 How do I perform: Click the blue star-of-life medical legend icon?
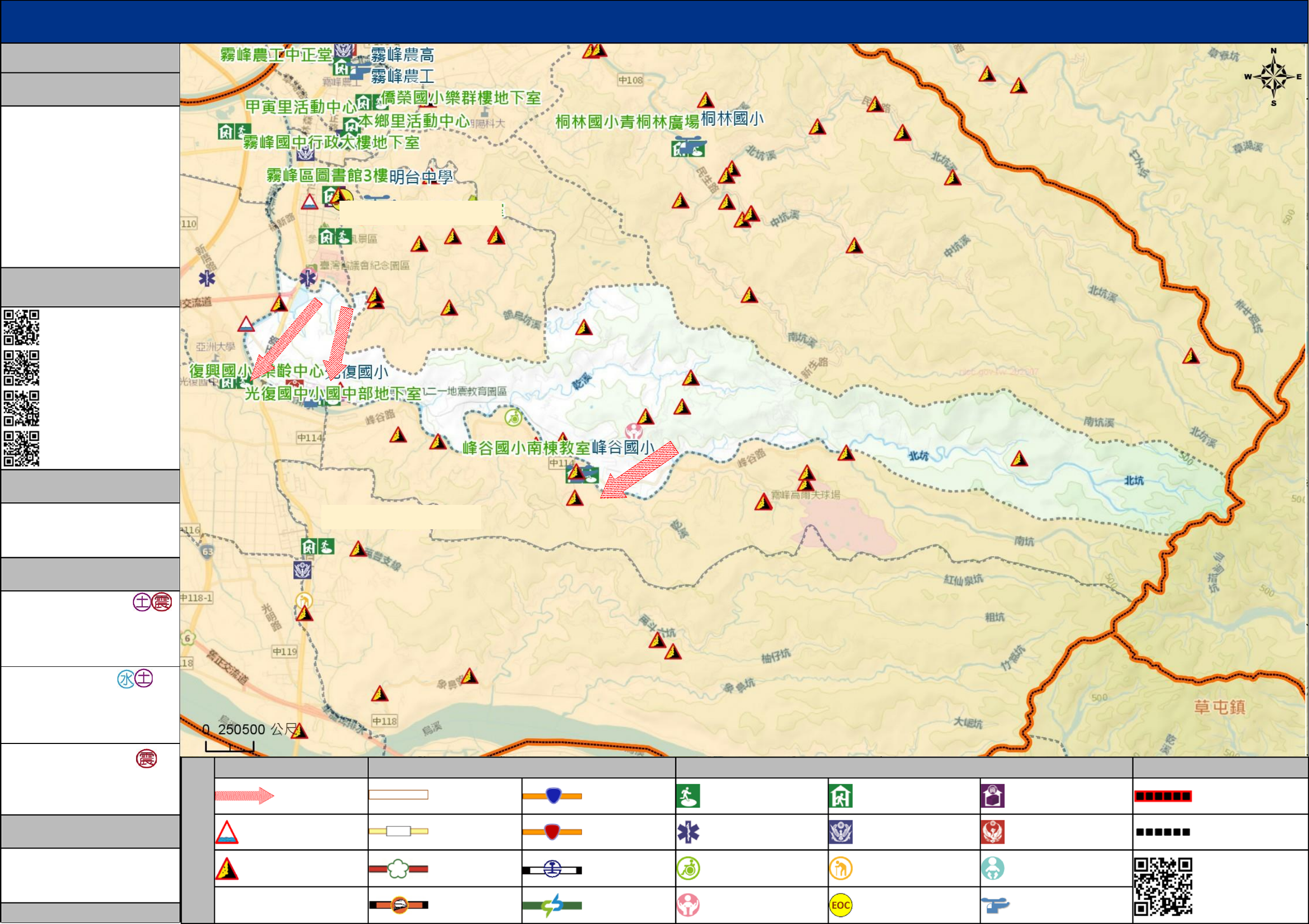688,832
